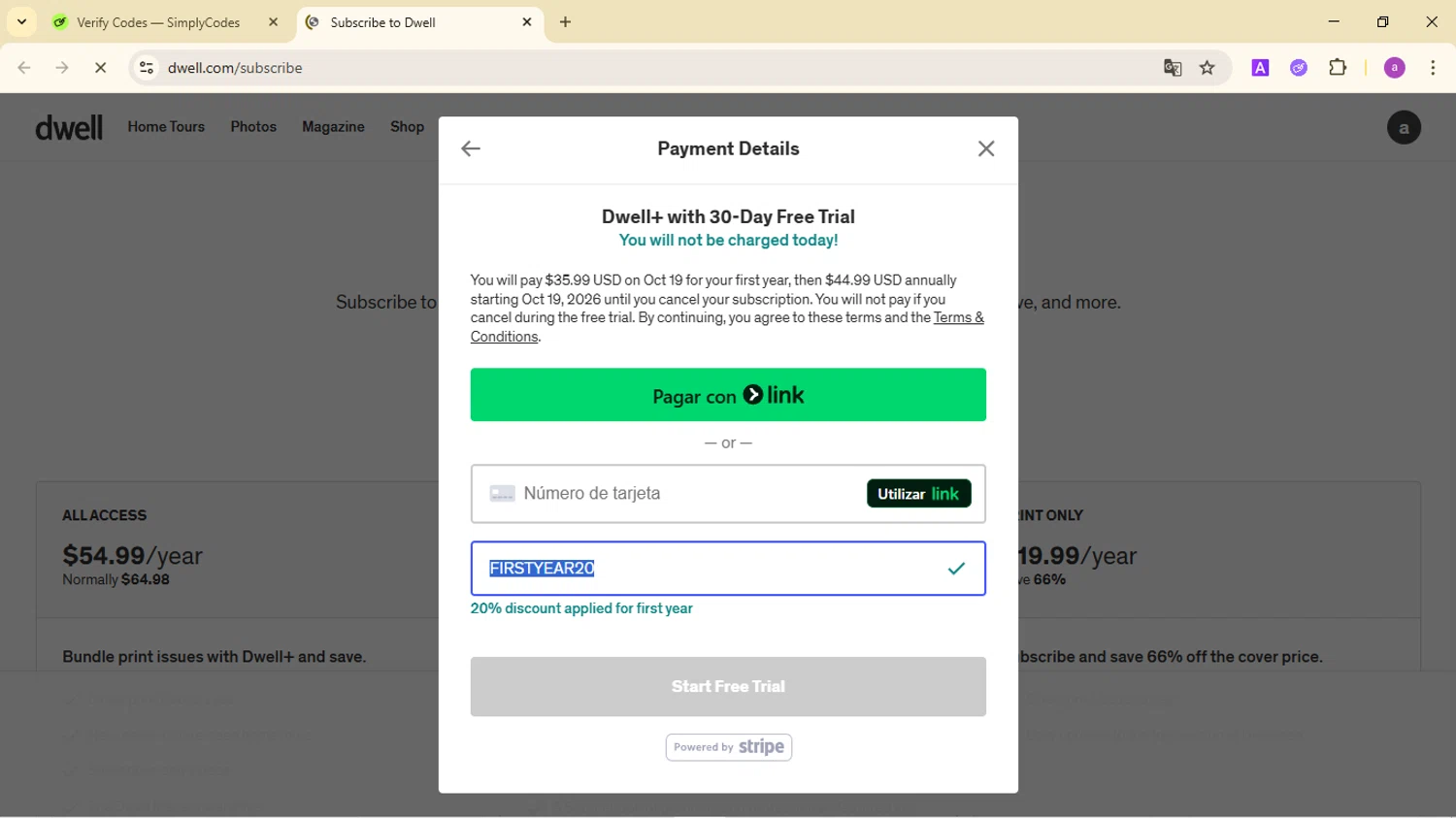Click the Utilizar link button

(x=918, y=494)
